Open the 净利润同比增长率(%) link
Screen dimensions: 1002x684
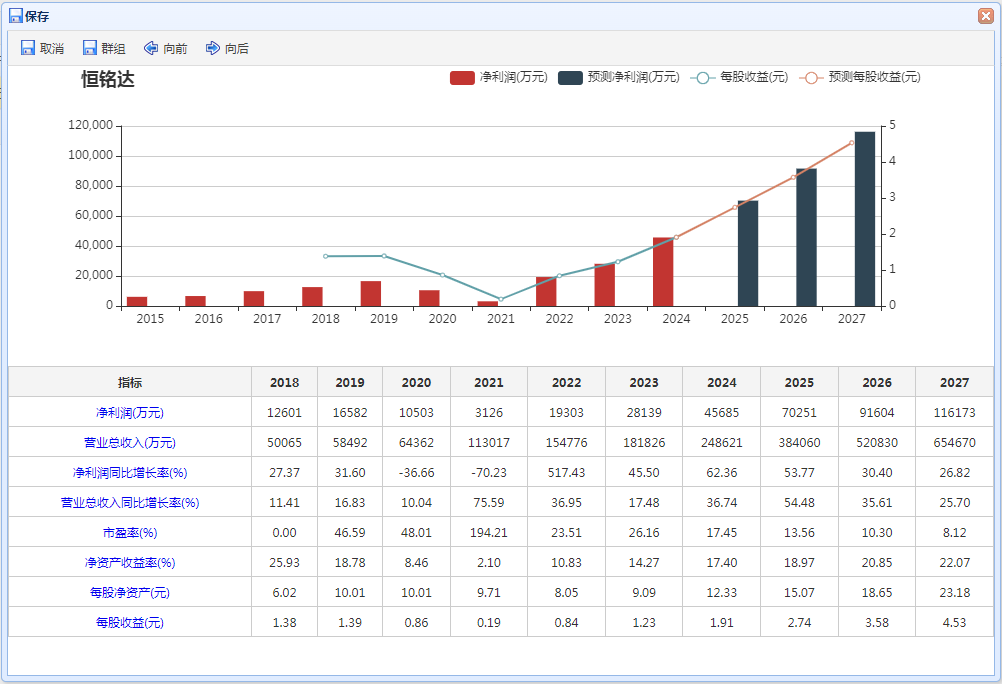(x=130, y=472)
